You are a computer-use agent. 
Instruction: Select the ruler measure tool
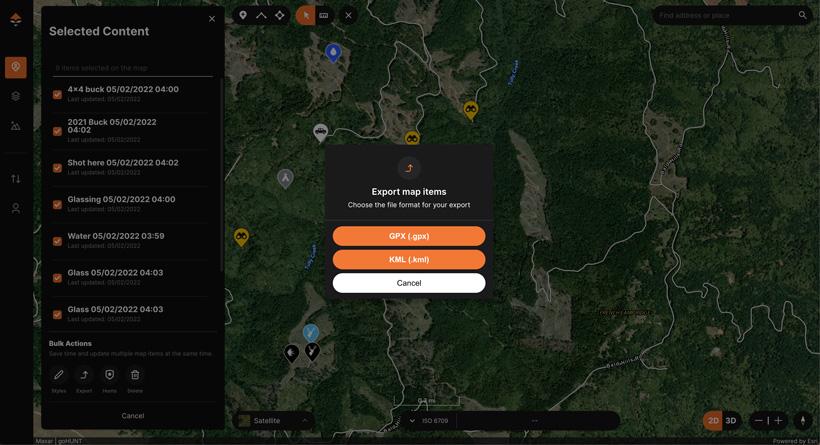[x=324, y=15]
